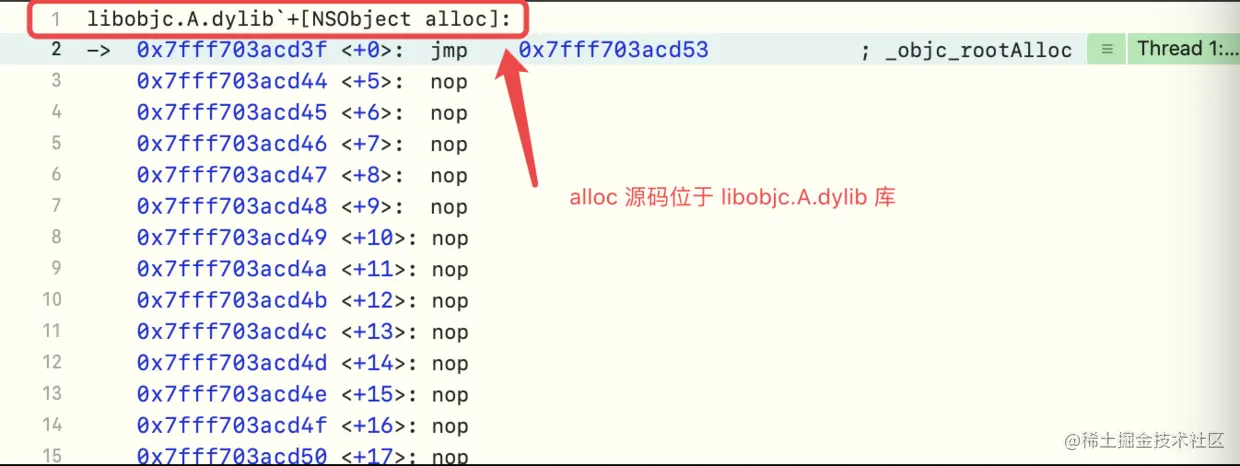Click line number 5 in gutter
The height and width of the screenshot is (466, 1240).
pos(56,144)
